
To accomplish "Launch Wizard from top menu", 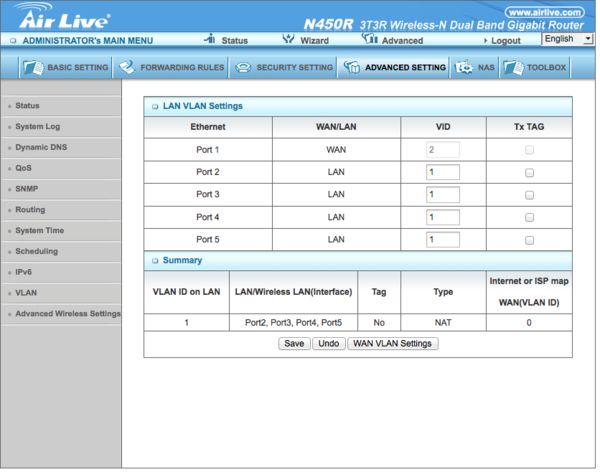I will coord(315,41).
